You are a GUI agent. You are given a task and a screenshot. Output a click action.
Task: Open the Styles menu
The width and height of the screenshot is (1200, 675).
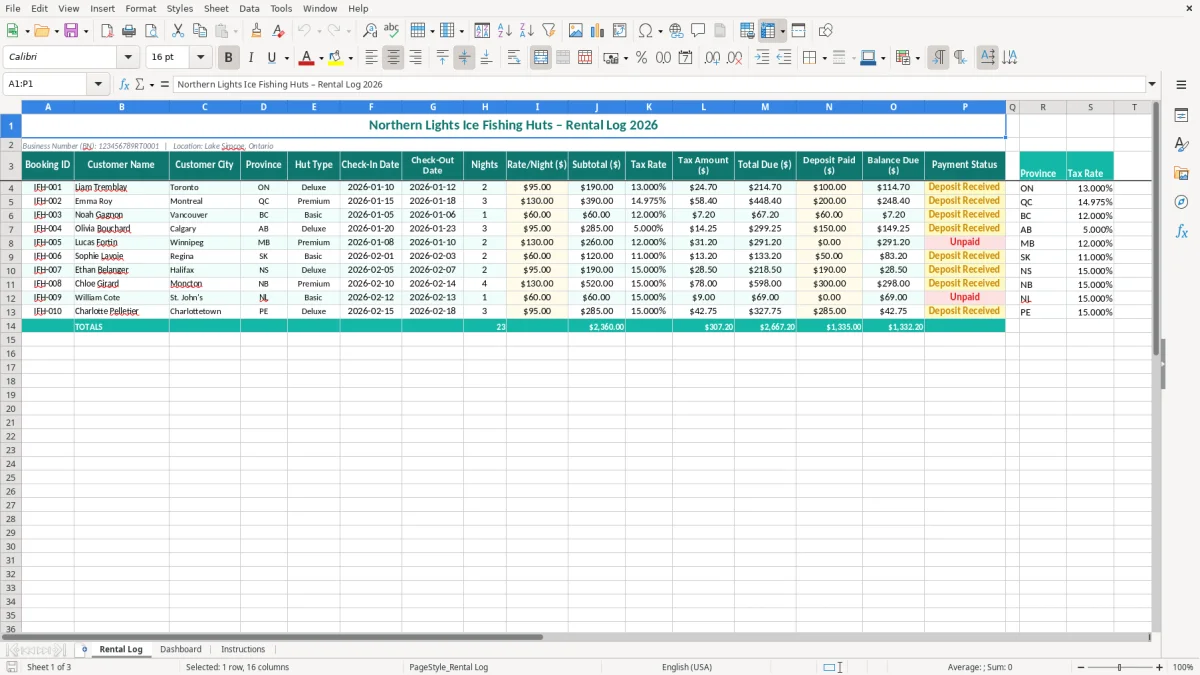point(180,8)
